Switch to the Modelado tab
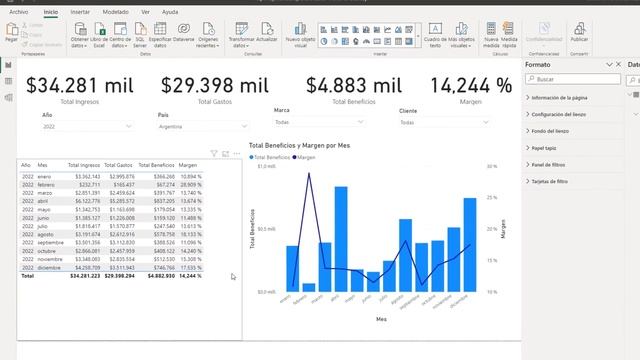Screen dimensions: 640x360 (x=116, y=12)
